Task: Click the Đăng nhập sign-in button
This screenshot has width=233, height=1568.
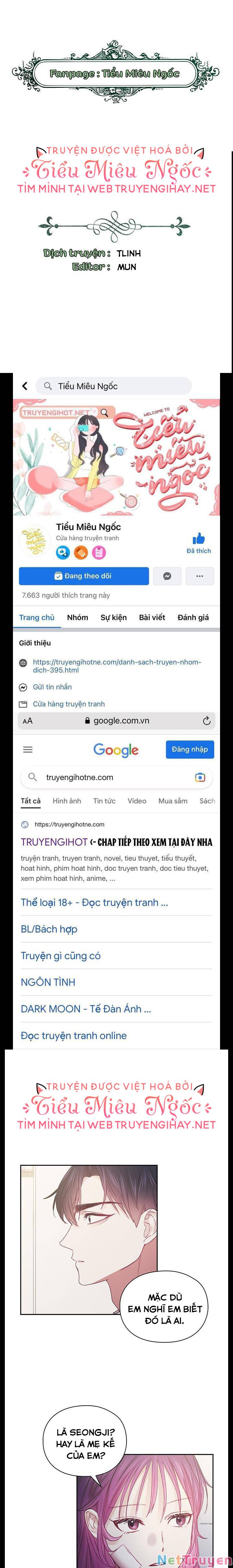Action: tap(190, 749)
